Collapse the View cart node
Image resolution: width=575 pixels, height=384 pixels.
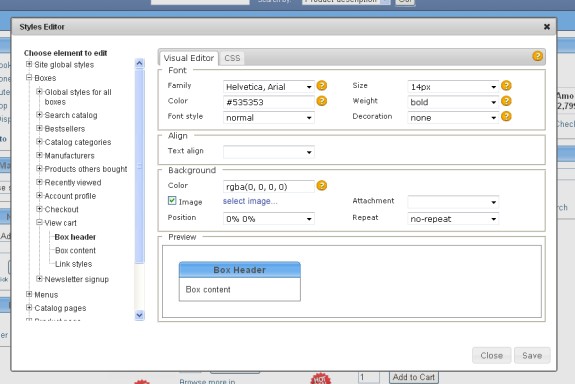coord(39,222)
